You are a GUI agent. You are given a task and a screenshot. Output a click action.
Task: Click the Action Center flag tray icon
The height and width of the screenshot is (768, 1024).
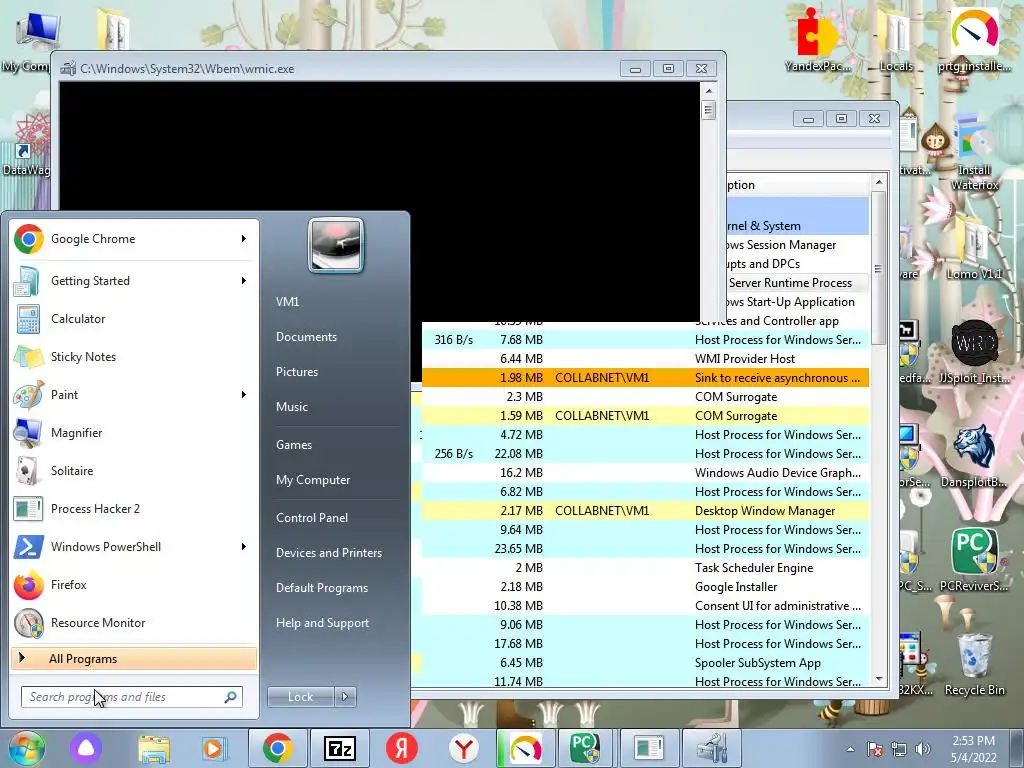coord(875,749)
